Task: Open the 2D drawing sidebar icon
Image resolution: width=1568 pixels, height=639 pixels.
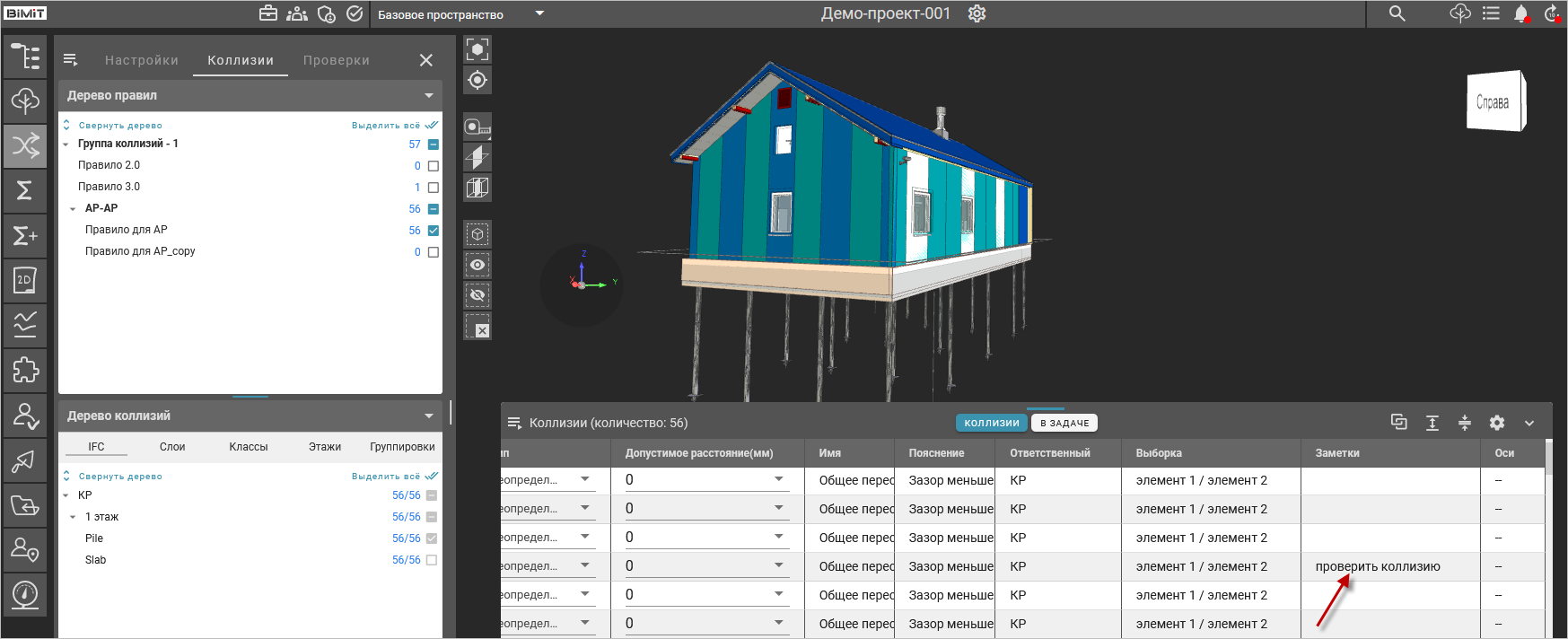Action: 25,280
